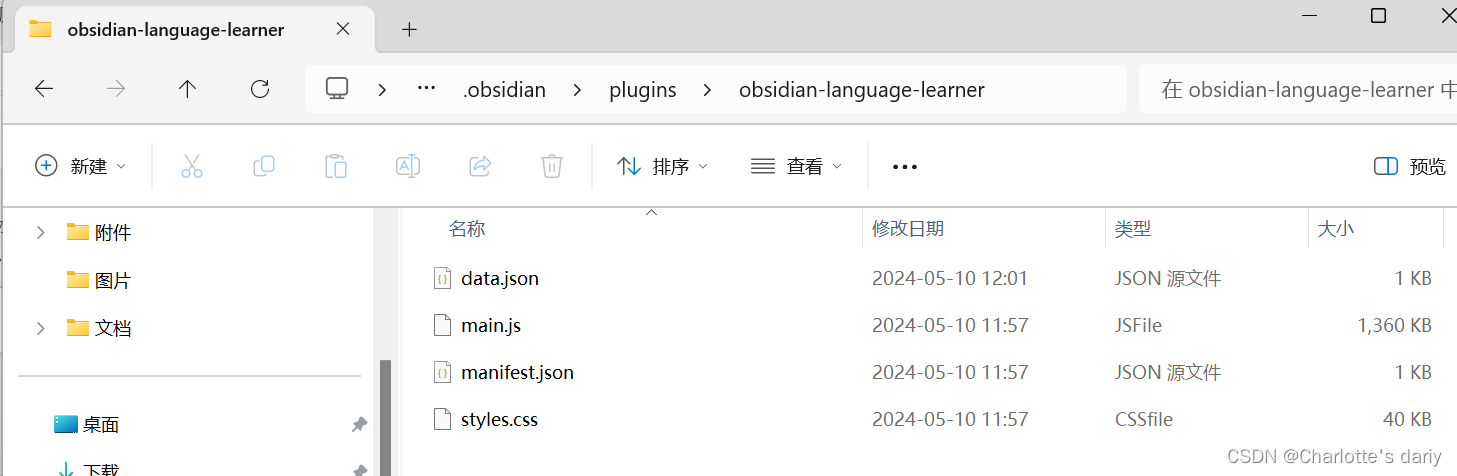
Task: Open 文档 folder in navigation pane
Action: pyautogui.click(x=99, y=328)
